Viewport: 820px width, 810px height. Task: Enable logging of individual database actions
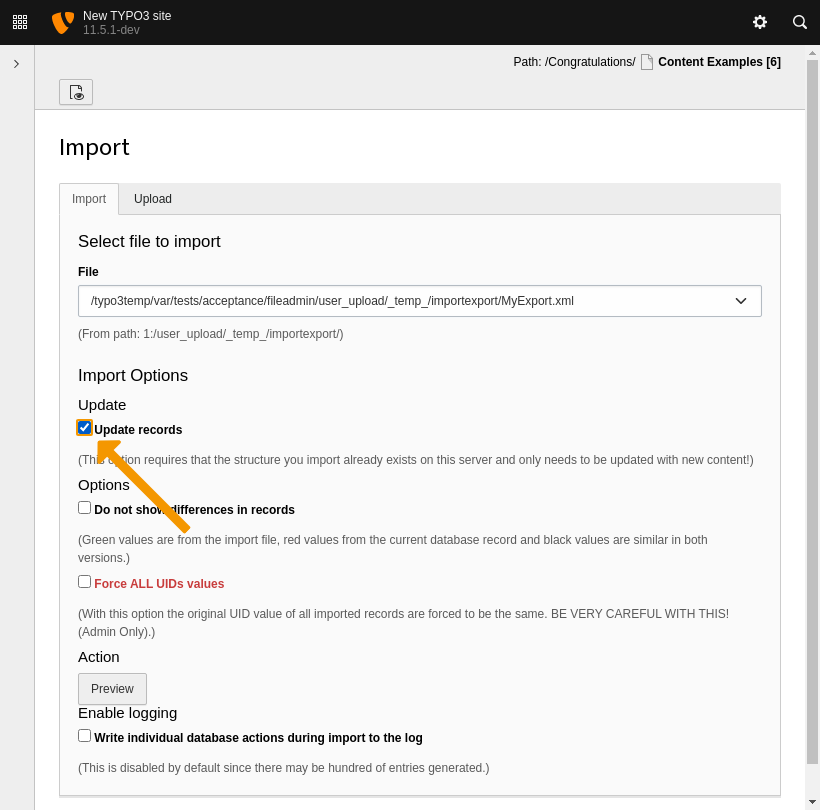(84, 735)
